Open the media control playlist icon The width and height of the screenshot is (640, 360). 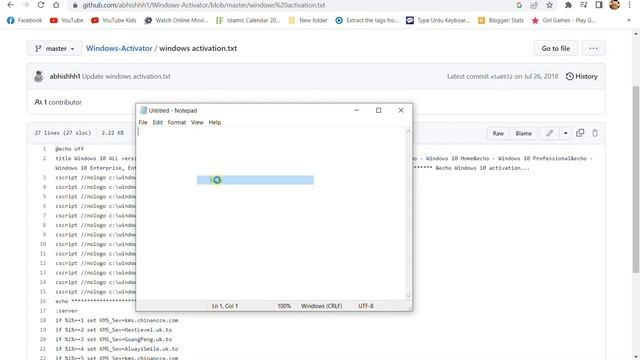pyautogui.click(x=584, y=5)
